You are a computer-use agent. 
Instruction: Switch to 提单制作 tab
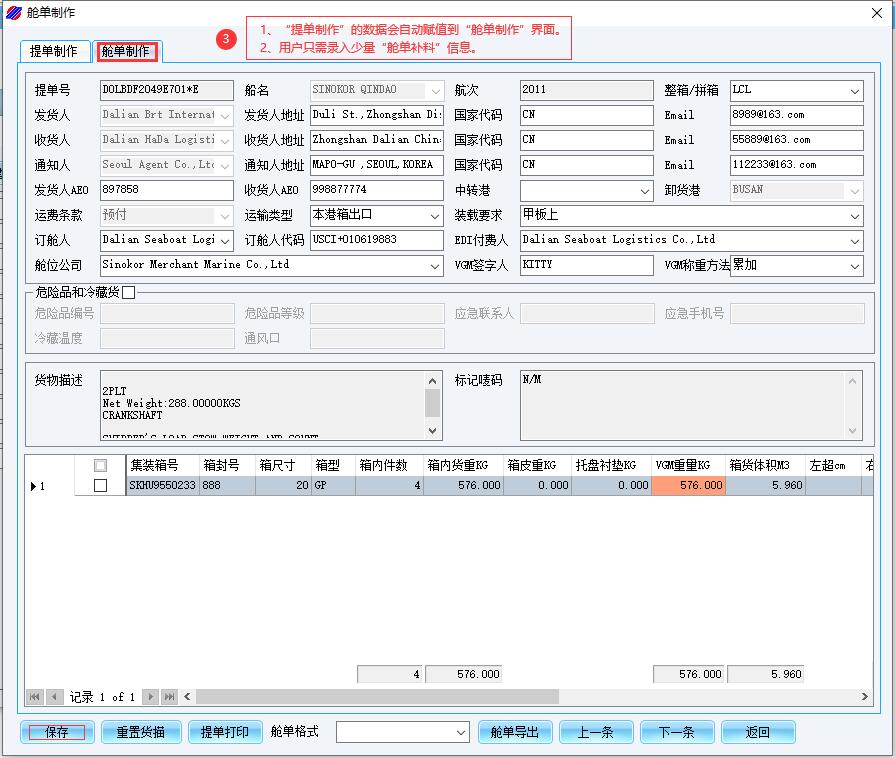(x=54, y=51)
